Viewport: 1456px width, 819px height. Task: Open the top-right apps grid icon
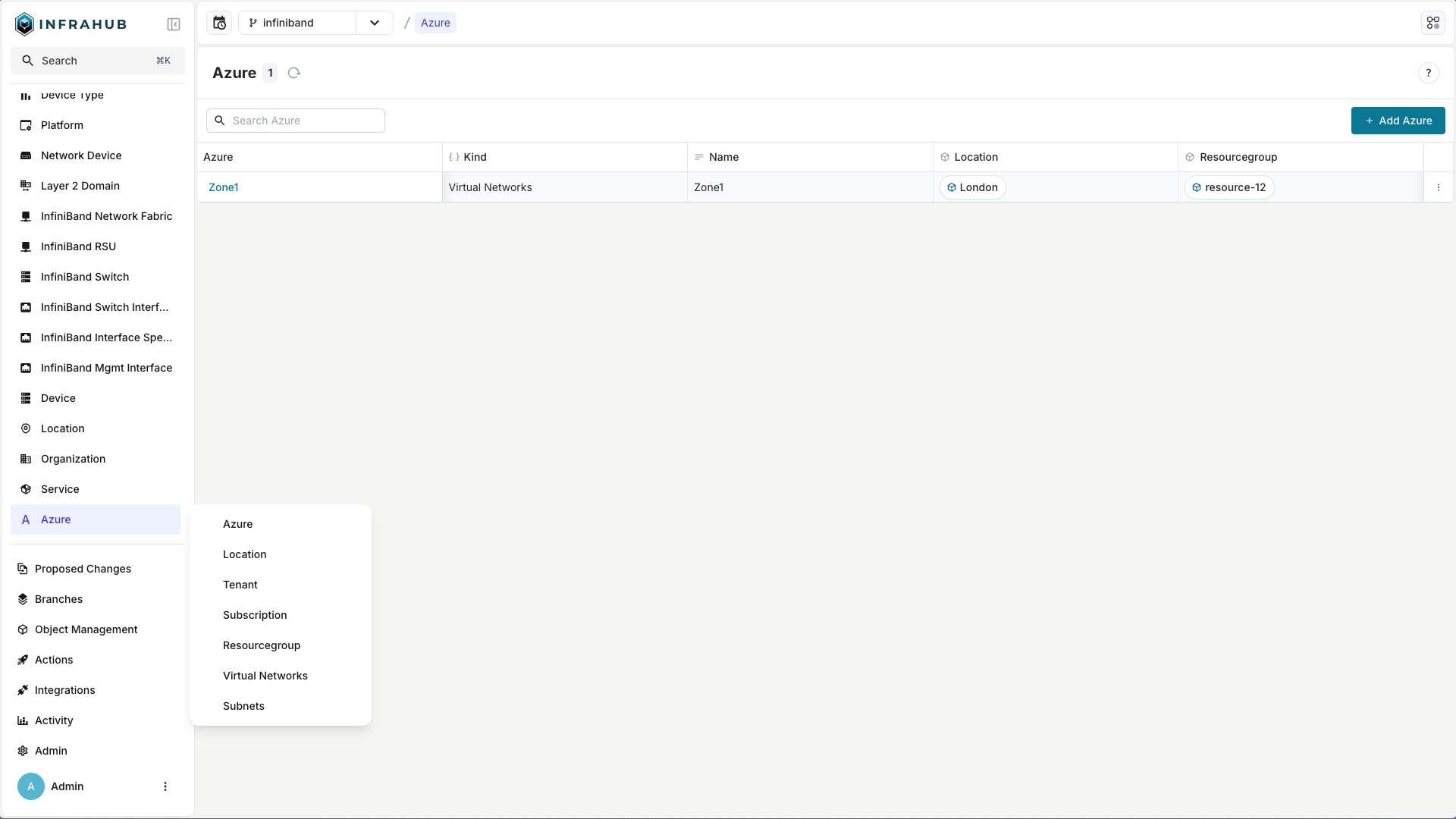[1432, 23]
